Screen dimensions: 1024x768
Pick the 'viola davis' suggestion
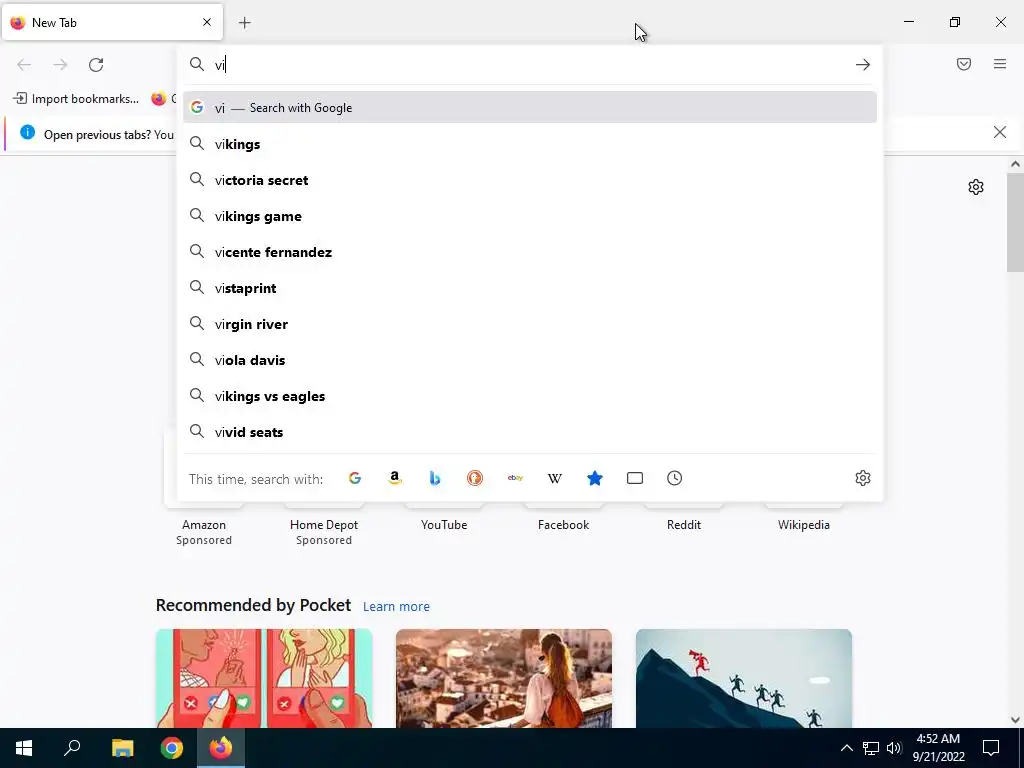[530, 360]
